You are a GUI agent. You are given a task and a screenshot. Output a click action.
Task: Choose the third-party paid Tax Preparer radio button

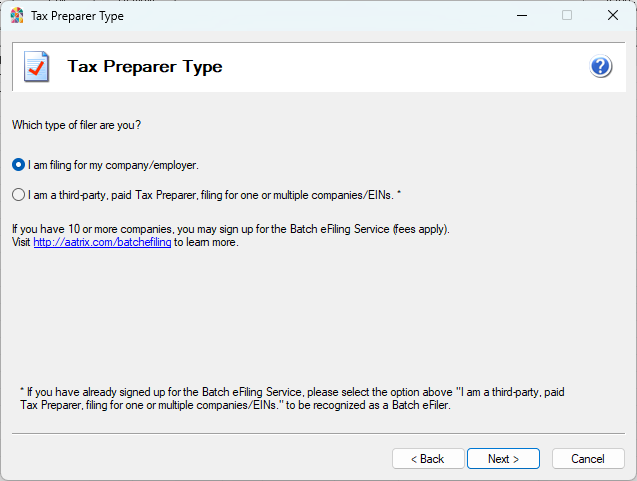19,195
